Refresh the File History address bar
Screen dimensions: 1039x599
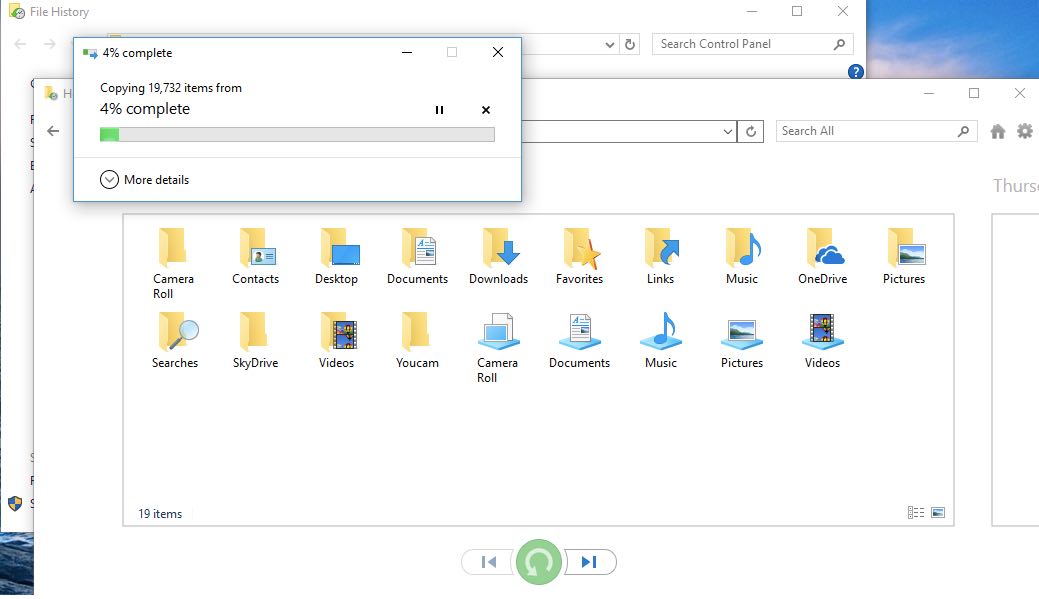752,131
